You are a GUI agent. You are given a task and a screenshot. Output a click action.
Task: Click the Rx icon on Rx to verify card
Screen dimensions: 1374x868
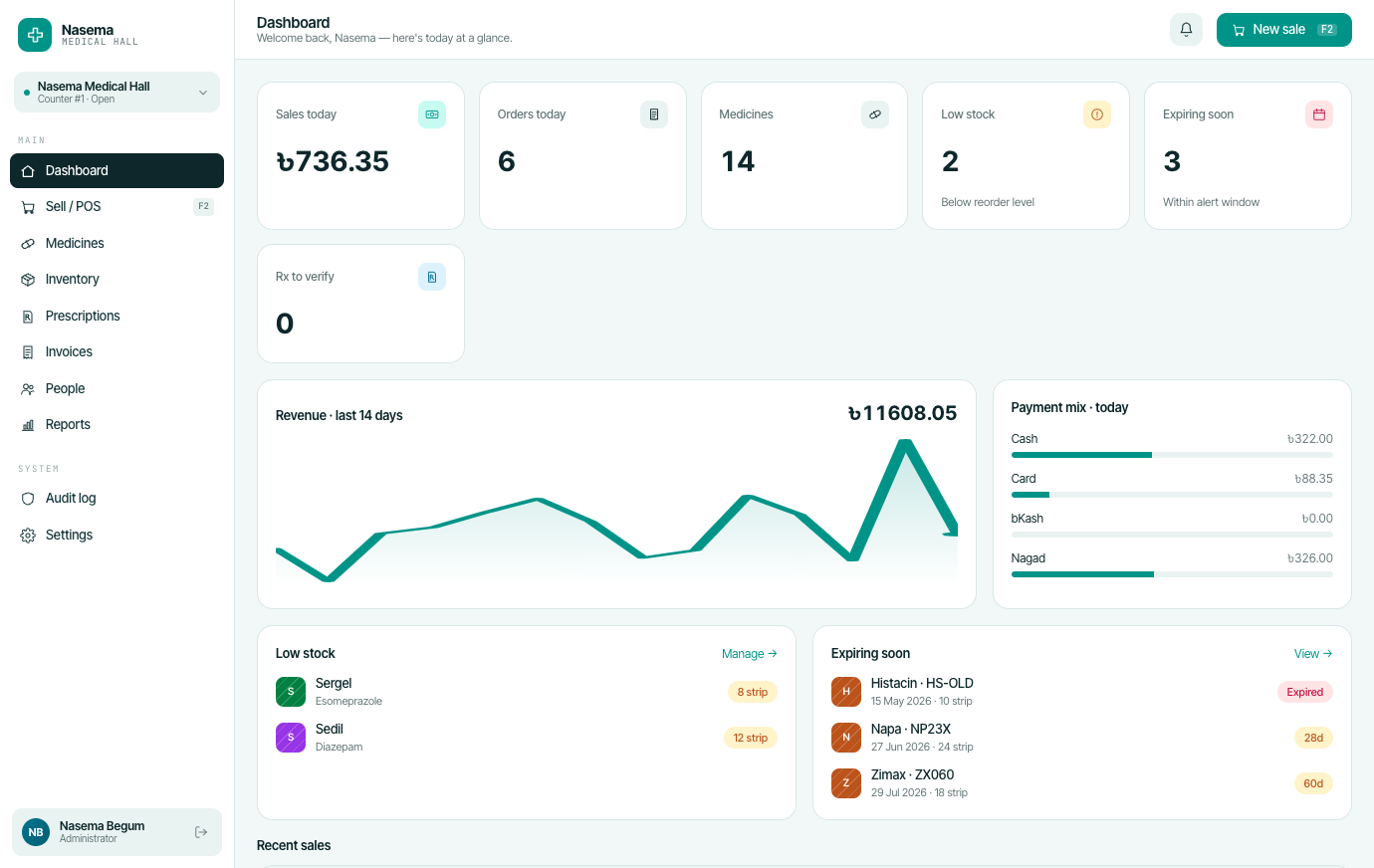432,277
